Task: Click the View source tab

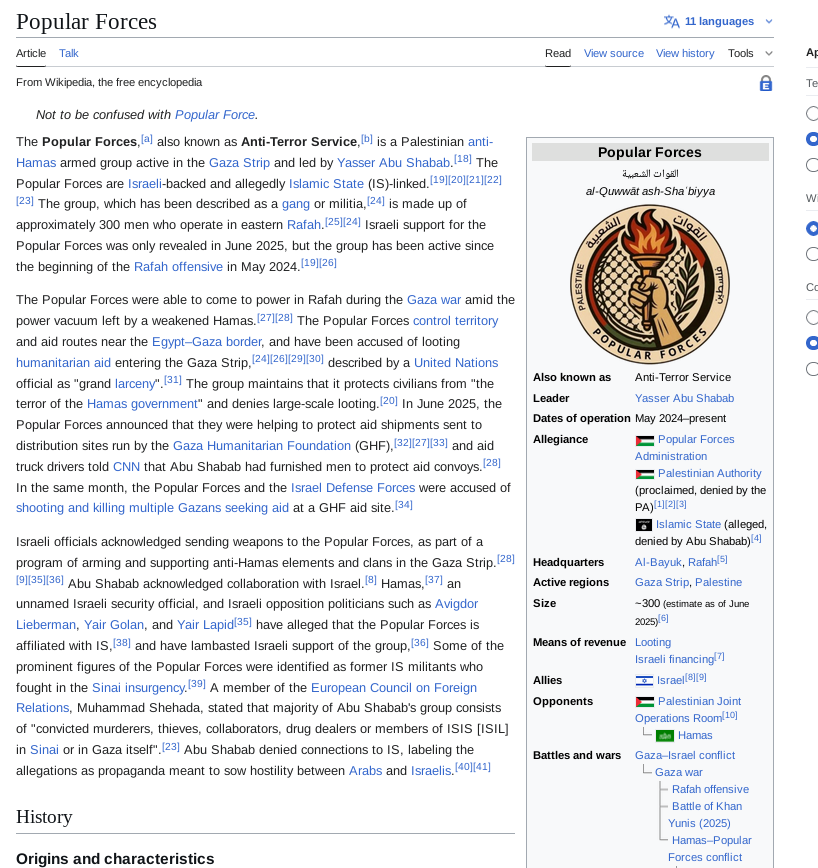Action: coord(614,54)
